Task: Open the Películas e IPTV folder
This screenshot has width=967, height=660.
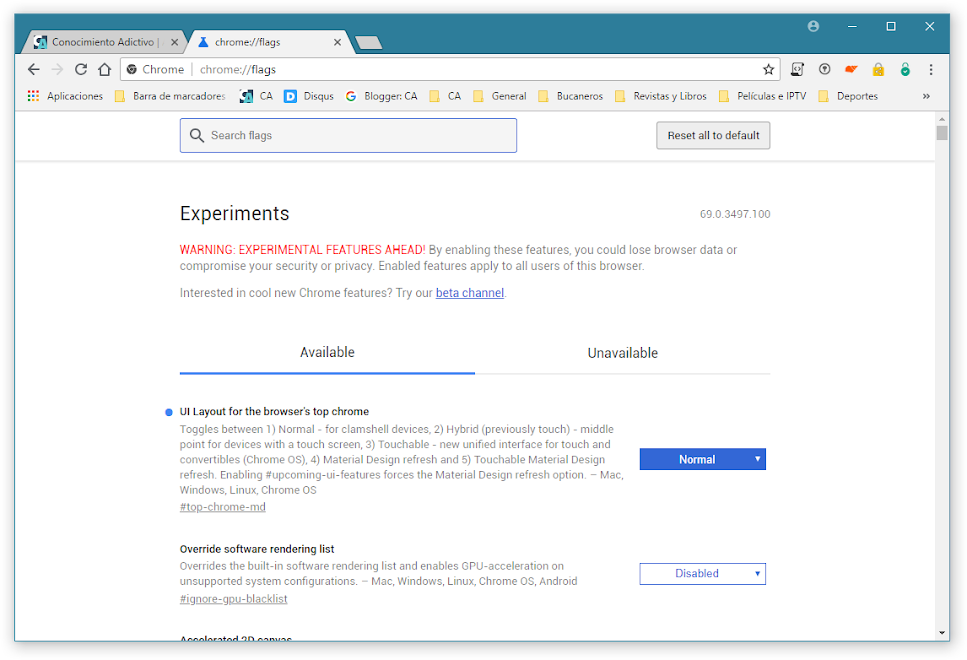Action: [x=763, y=96]
